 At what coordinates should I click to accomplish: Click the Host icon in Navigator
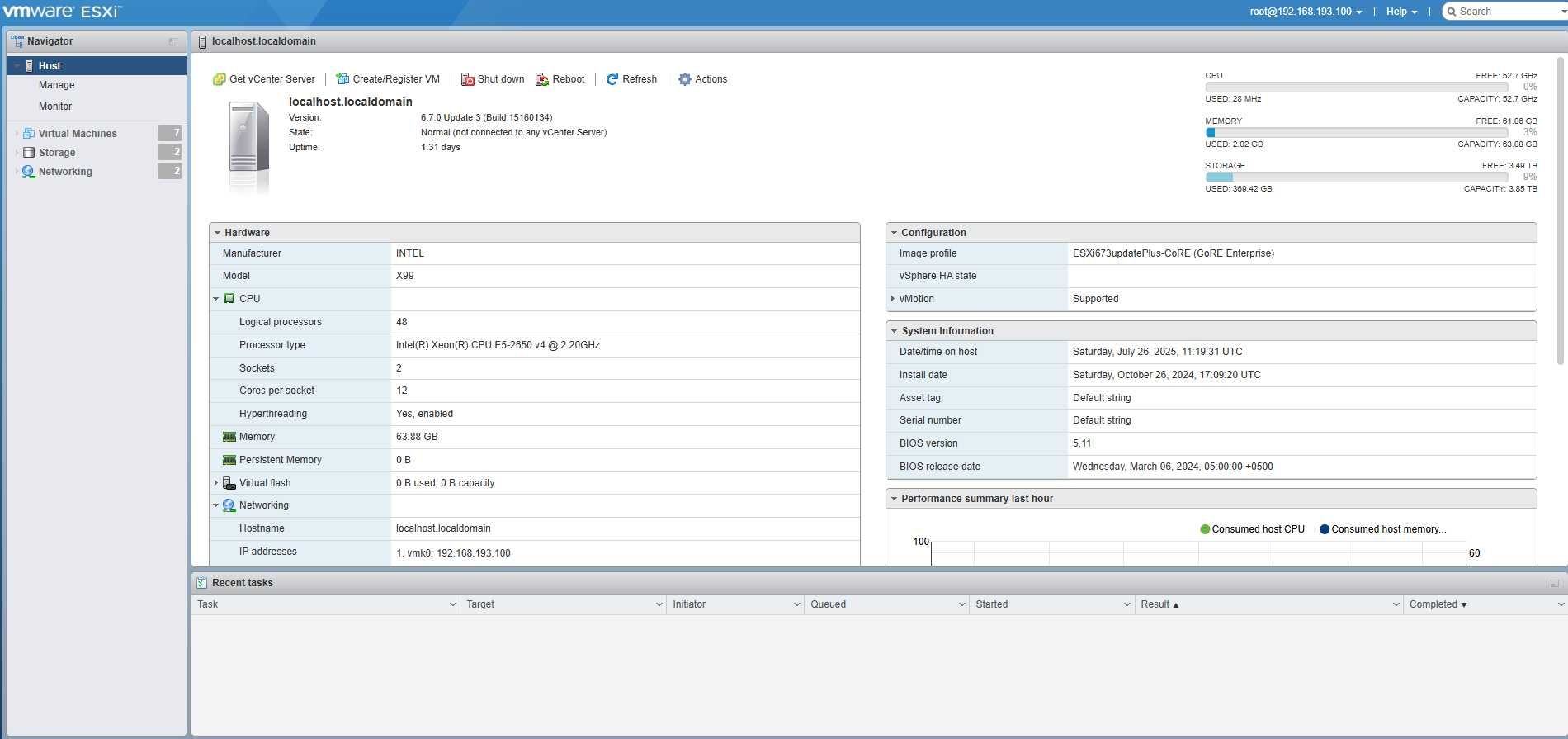30,65
